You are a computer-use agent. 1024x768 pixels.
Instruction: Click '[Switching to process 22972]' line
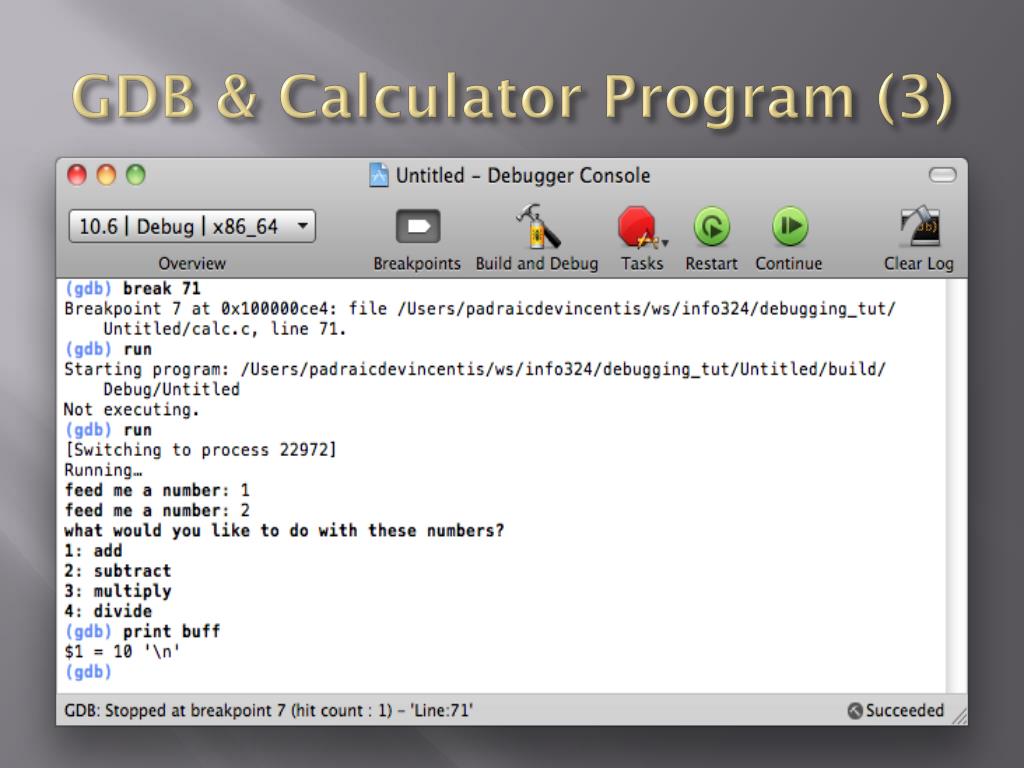coord(200,450)
